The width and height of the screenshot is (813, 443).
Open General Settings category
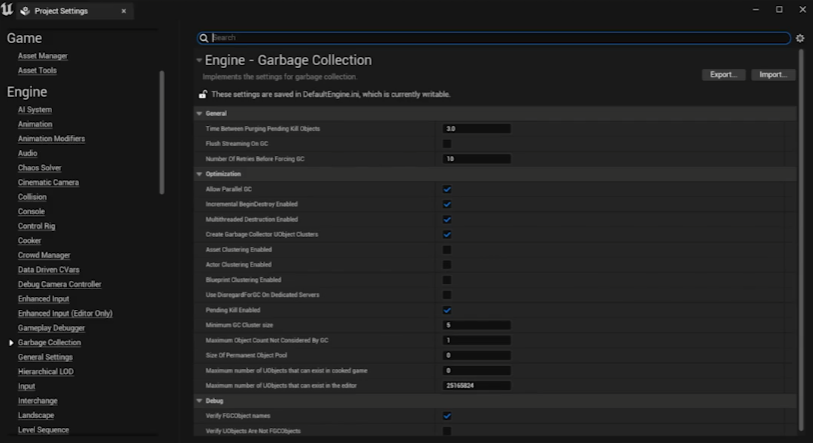45,357
